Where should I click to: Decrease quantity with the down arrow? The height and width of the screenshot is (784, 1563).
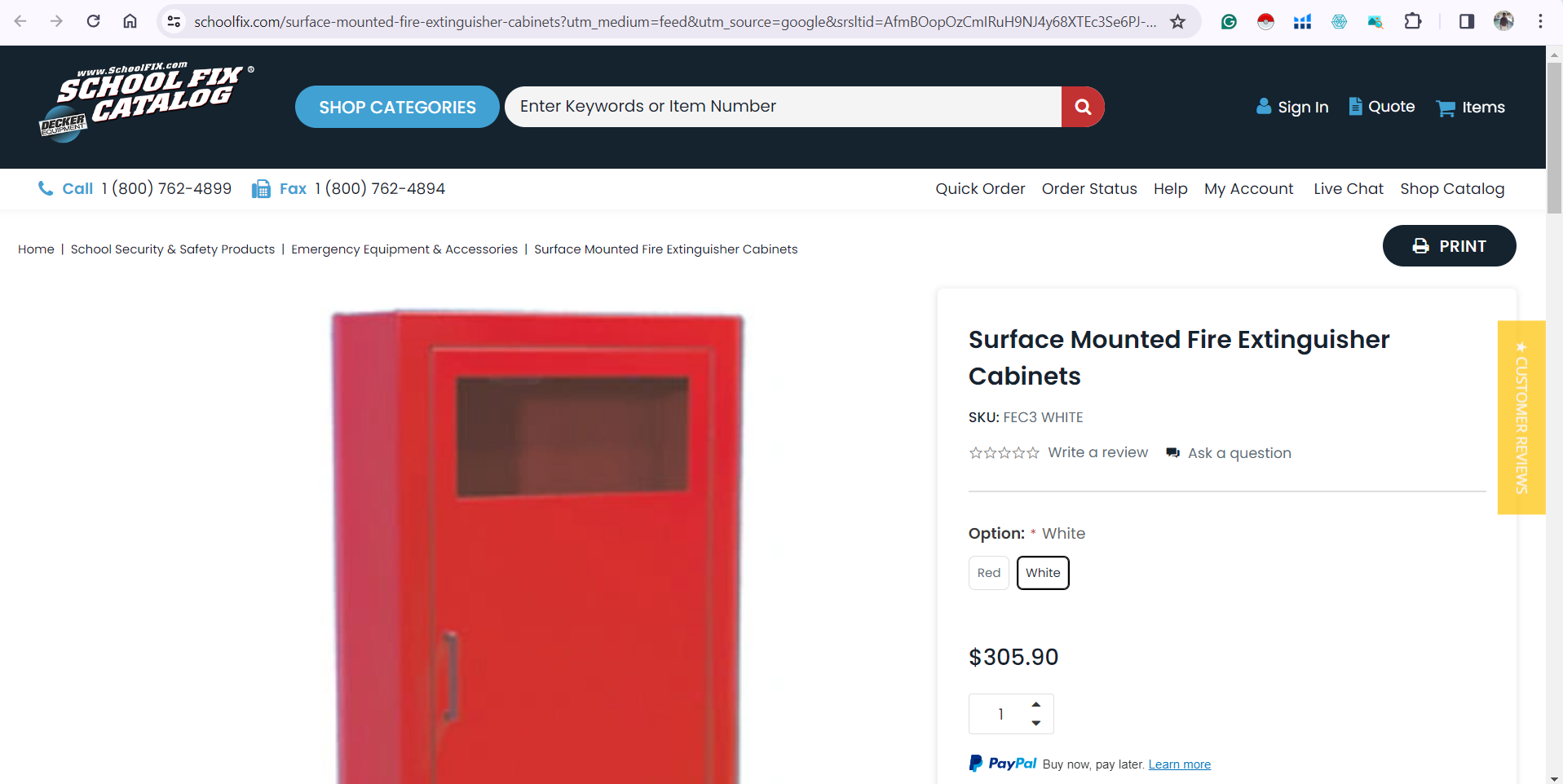(x=1035, y=724)
